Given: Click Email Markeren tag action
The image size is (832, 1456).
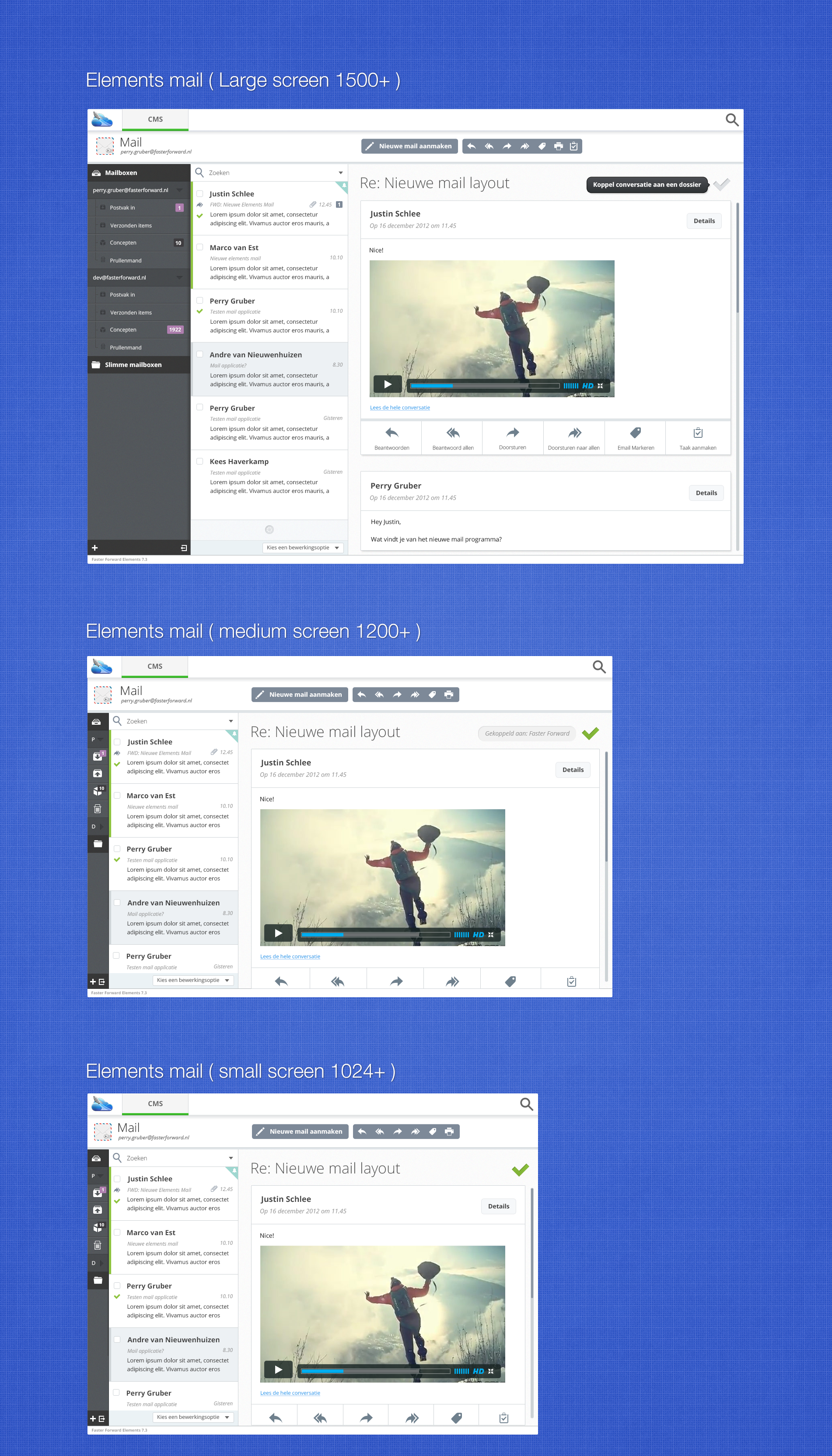Looking at the screenshot, I should [636, 438].
